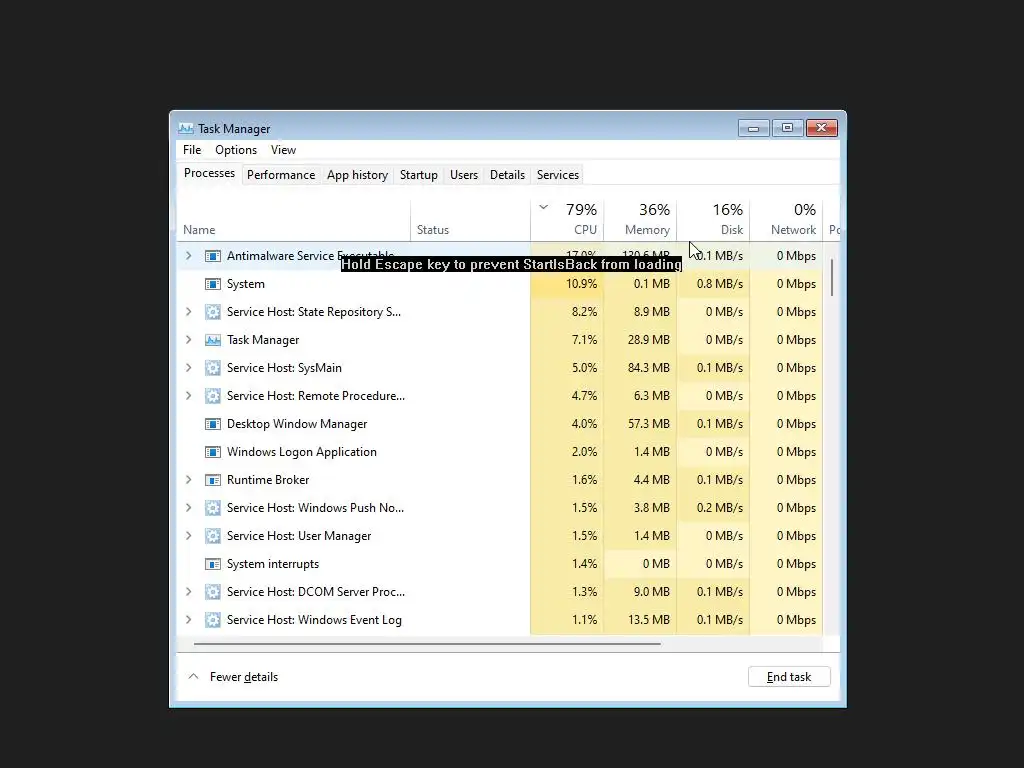Close the Task Manager window
Image resolution: width=1024 pixels, height=768 pixels.
[x=822, y=128]
